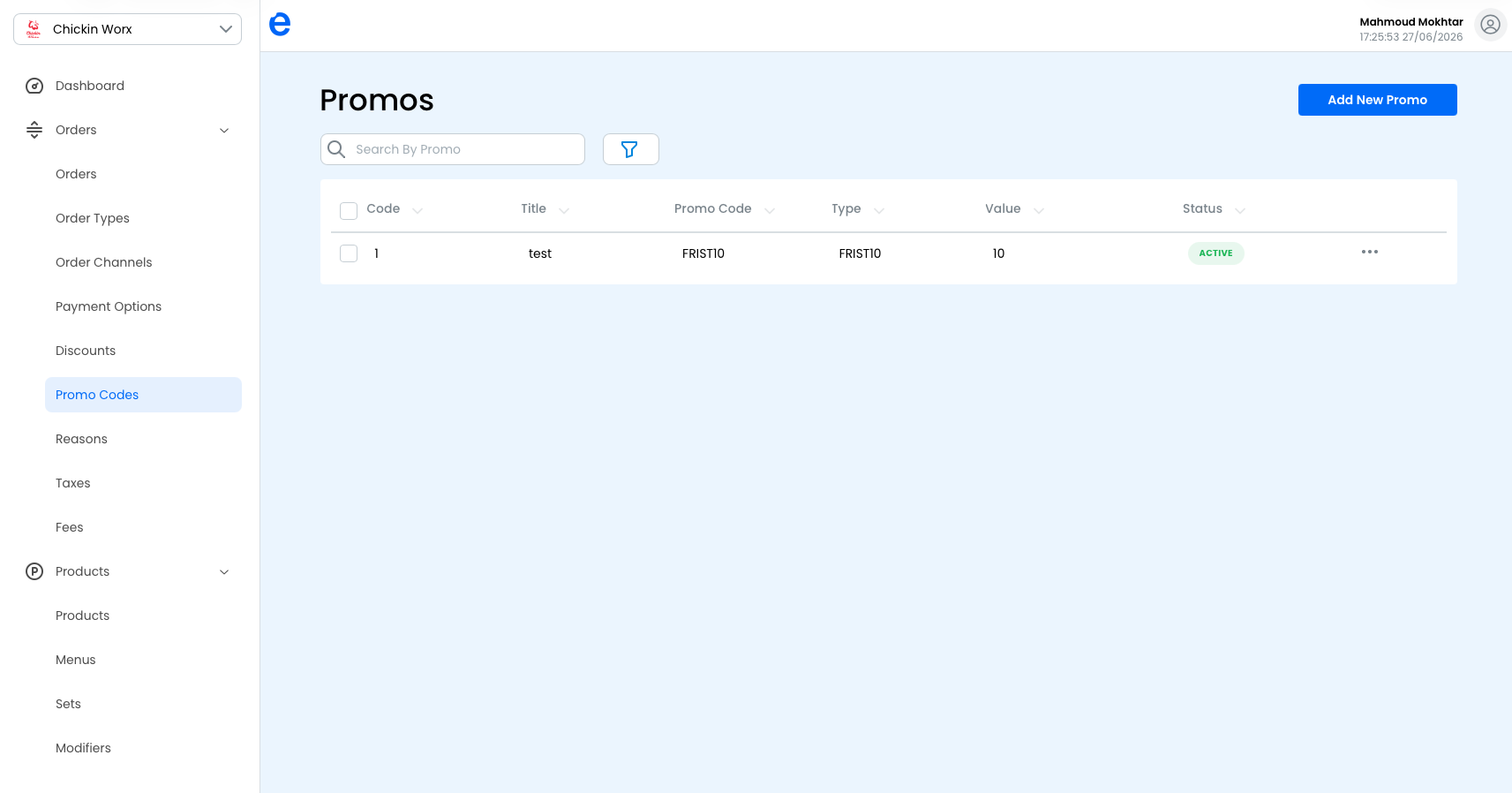This screenshot has height=793, width=1512.
Task: Click the code cell '1'
Action: point(376,253)
